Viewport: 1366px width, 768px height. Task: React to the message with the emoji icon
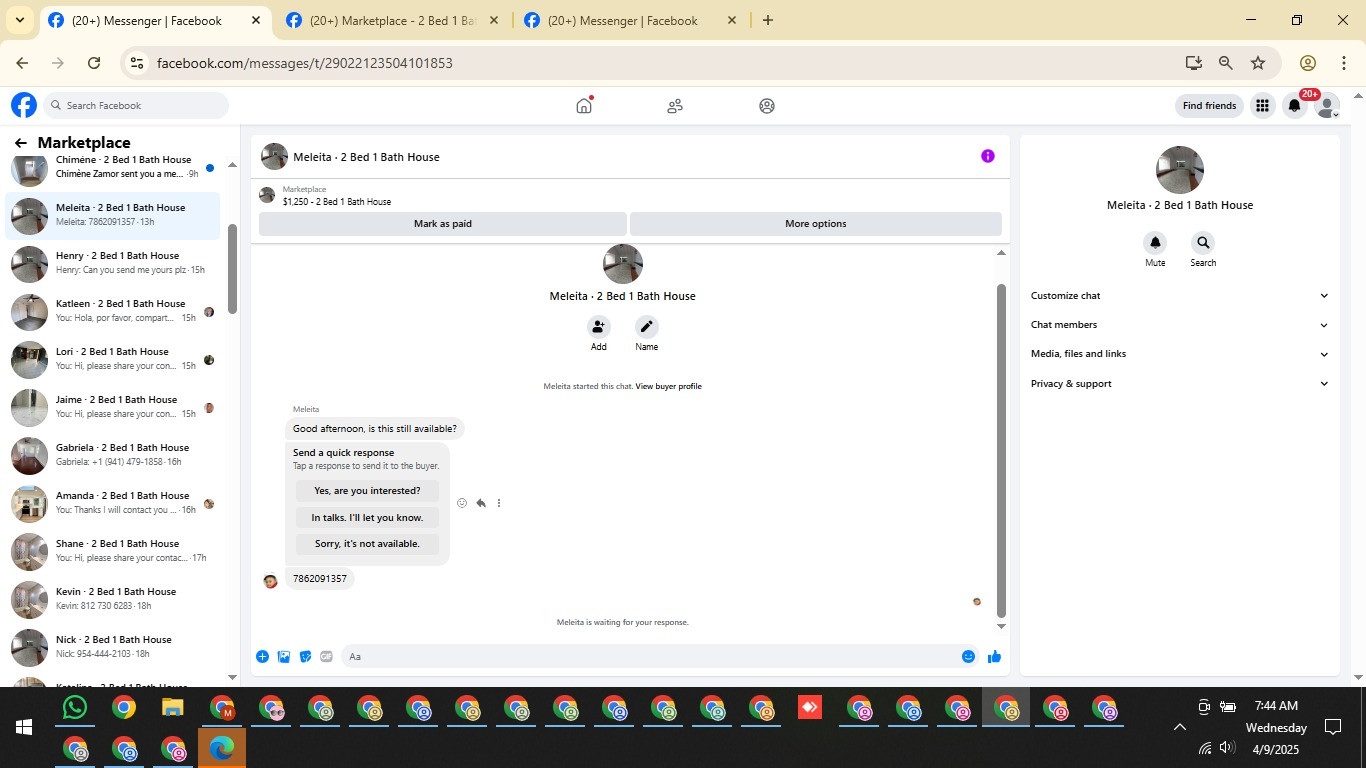[x=462, y=503]
